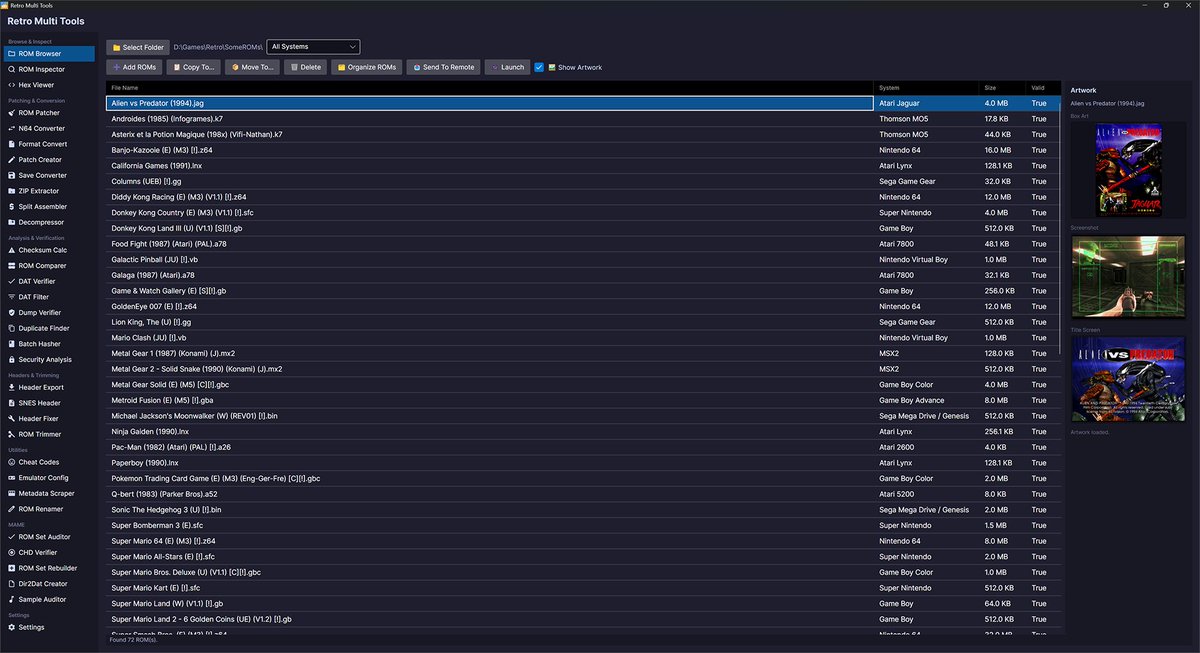Select California Games (1991).lnx row
This screenshot has height=653, width=1200.
click(582, 166)
